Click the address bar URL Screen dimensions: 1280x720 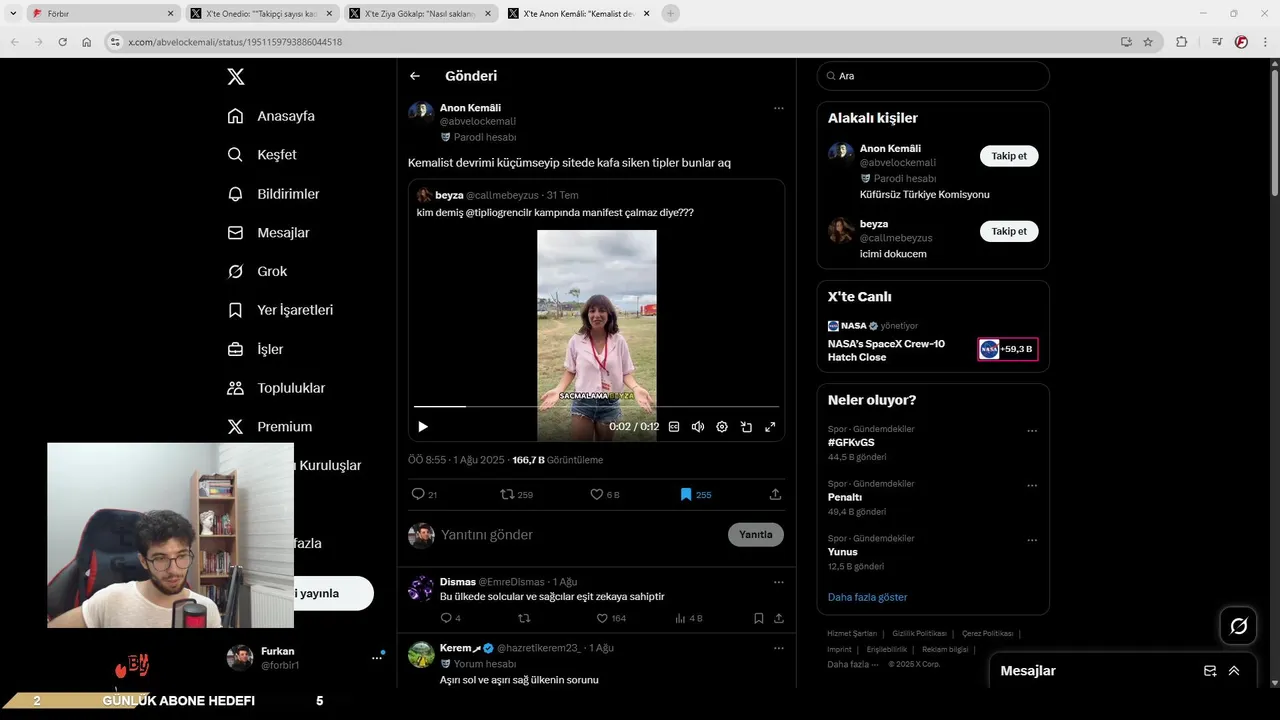tap(235, 42)
